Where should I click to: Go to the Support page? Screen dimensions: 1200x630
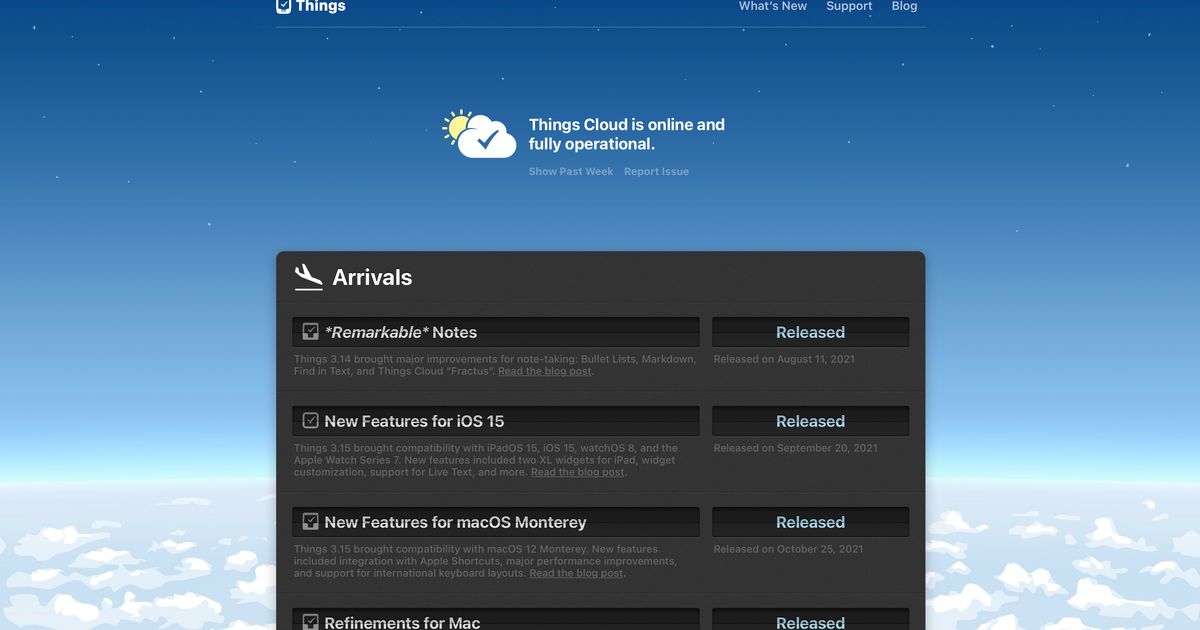tap(849, 6)
